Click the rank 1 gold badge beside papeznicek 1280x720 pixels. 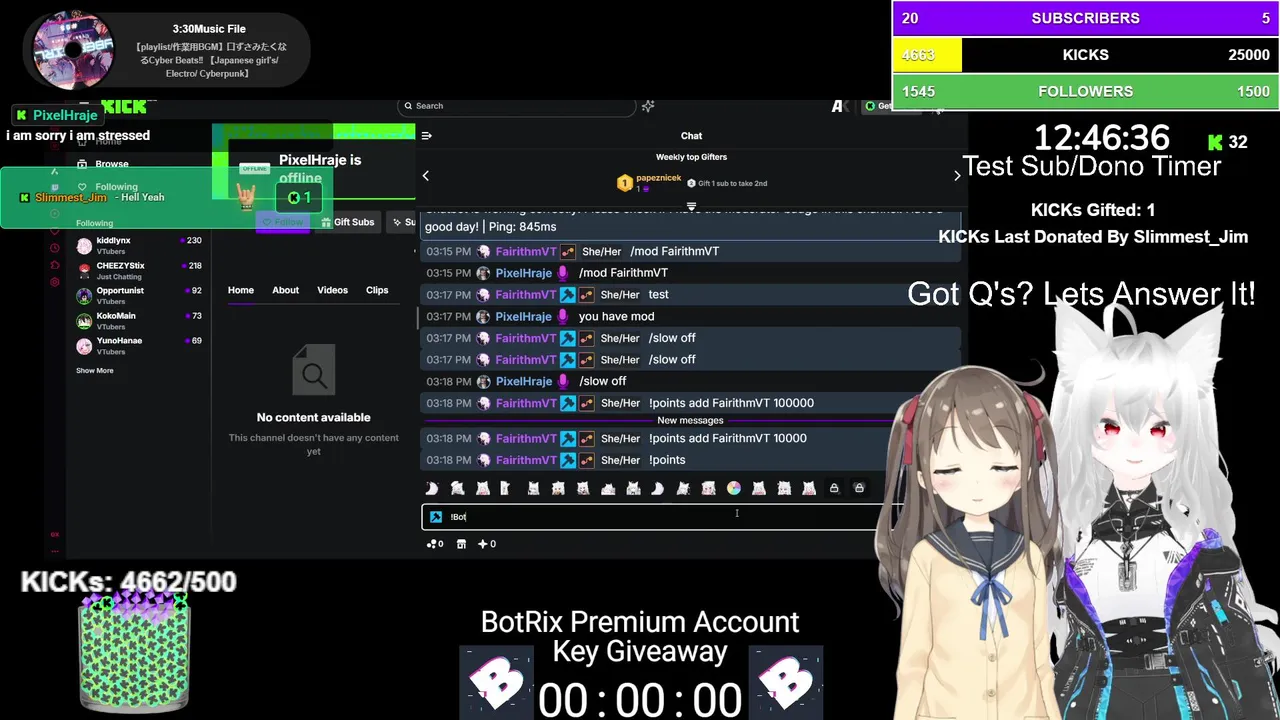pyautogui.click(x=625, y=183)
